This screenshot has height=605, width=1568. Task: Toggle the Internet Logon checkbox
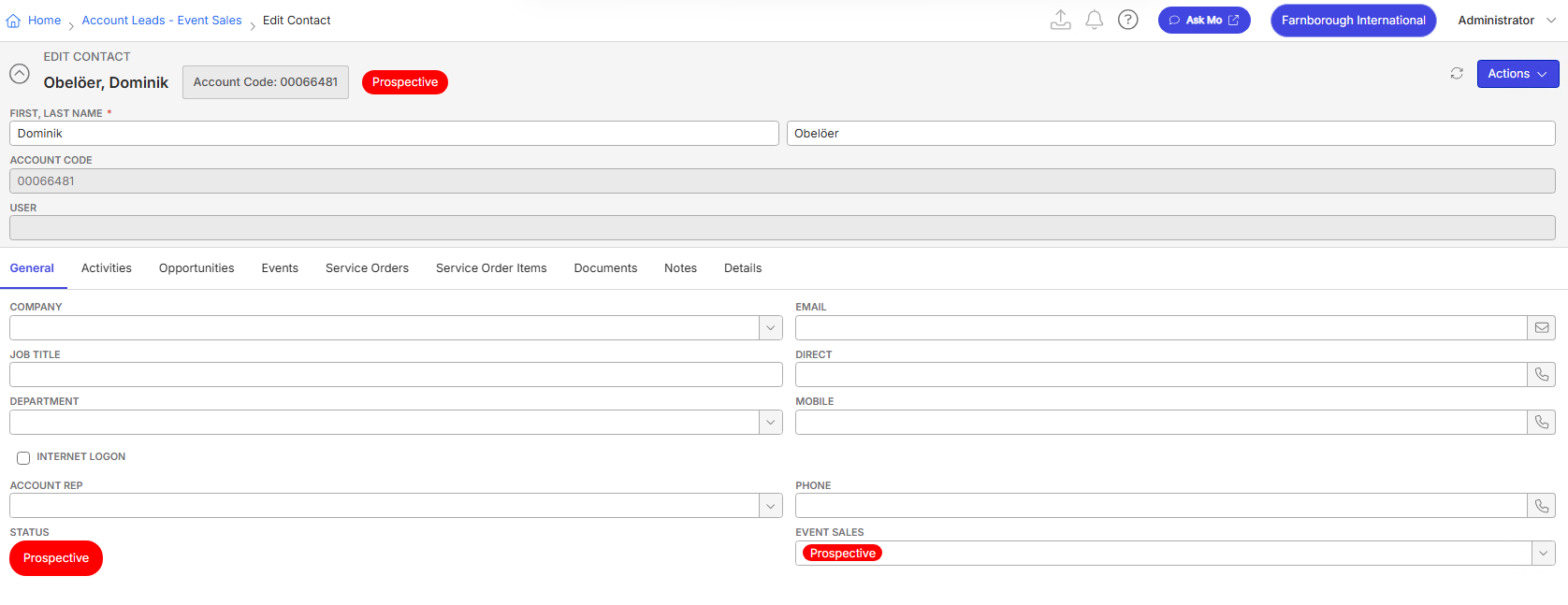tap(23, 458)
